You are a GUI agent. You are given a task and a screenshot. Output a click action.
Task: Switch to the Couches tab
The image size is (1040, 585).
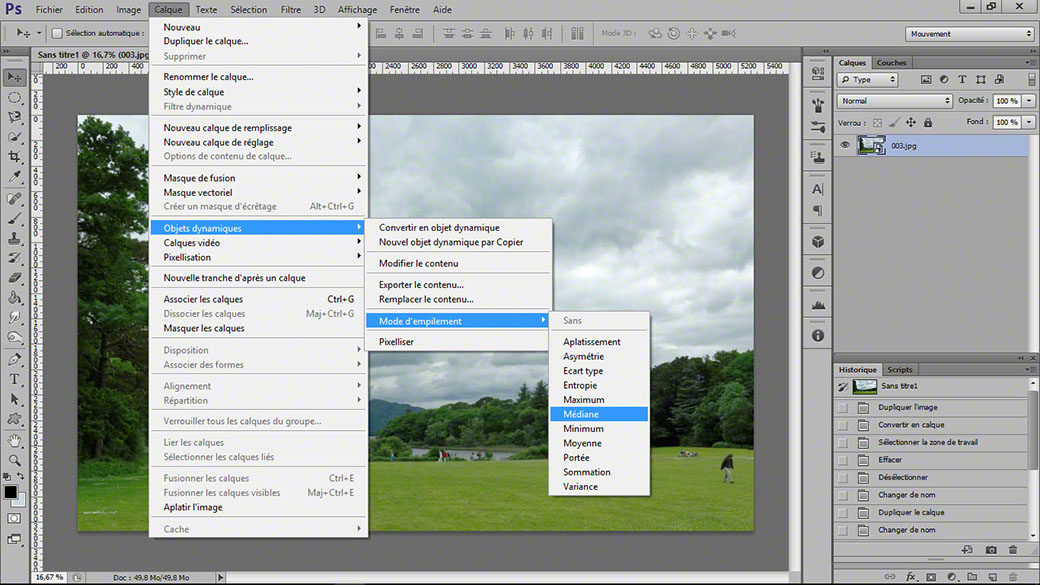click(x=891, y=62)
